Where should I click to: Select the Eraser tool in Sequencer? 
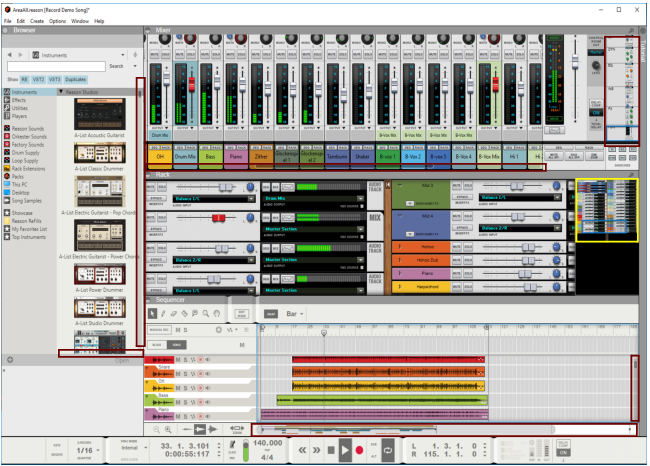174,314
